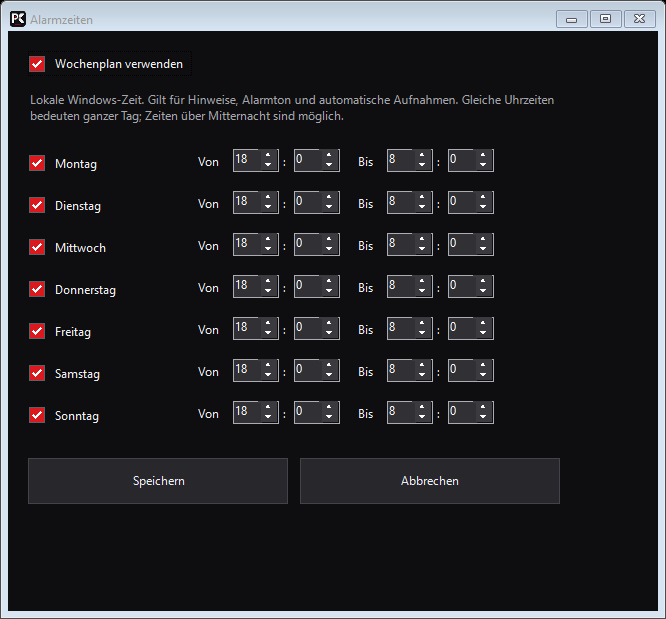The width and height of the screenshot is (666, 619).
Task: Increase Montag Von minute with up arrow
Action: pos(329,155)
